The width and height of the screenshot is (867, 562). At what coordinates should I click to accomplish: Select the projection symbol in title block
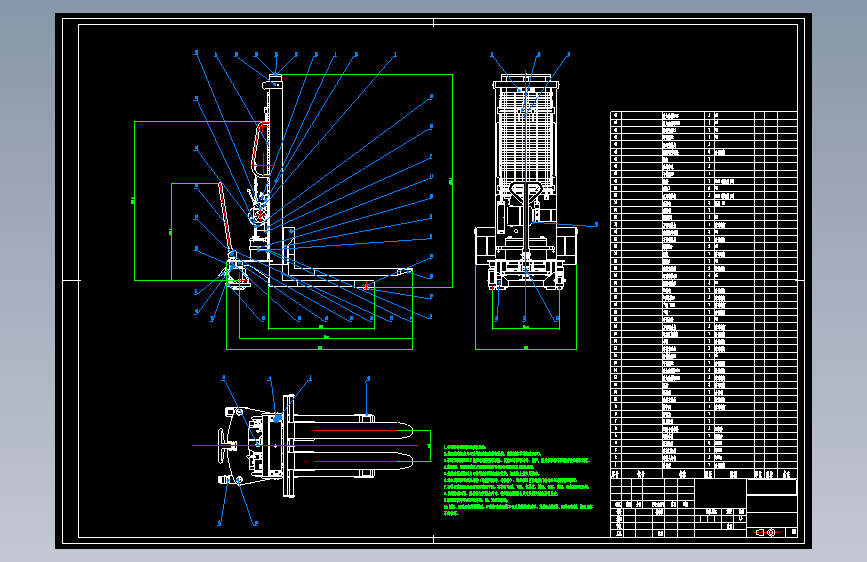(766, 532)
